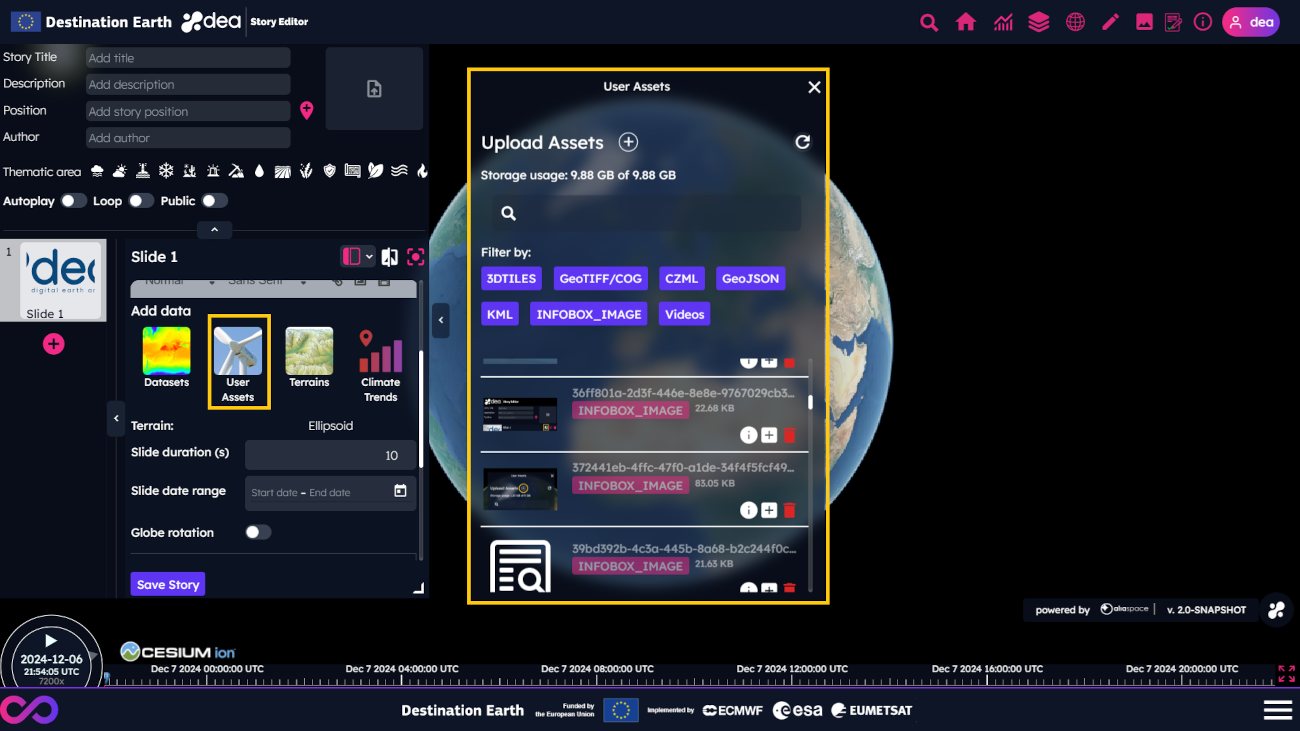This screenshot has height=731, width=1300.
Task: Filter assets by Videos
Action: pos(684,314)
